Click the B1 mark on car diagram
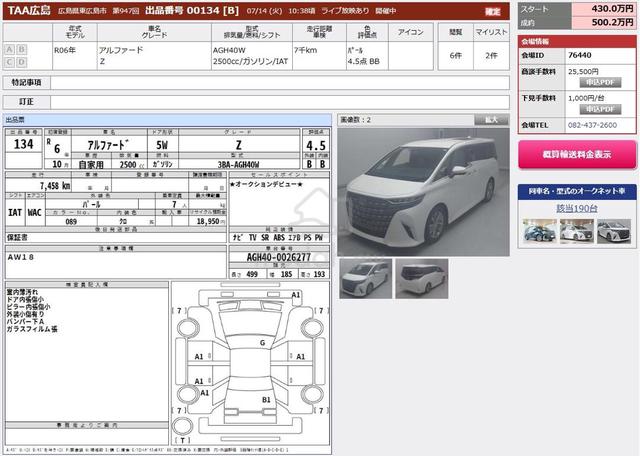 click(x=266, y=400)
